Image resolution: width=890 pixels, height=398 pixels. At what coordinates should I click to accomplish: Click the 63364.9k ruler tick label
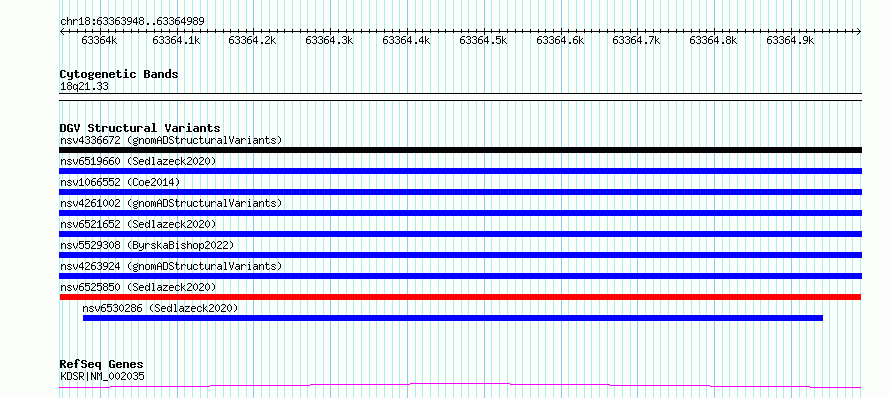(x=791, y=40)
